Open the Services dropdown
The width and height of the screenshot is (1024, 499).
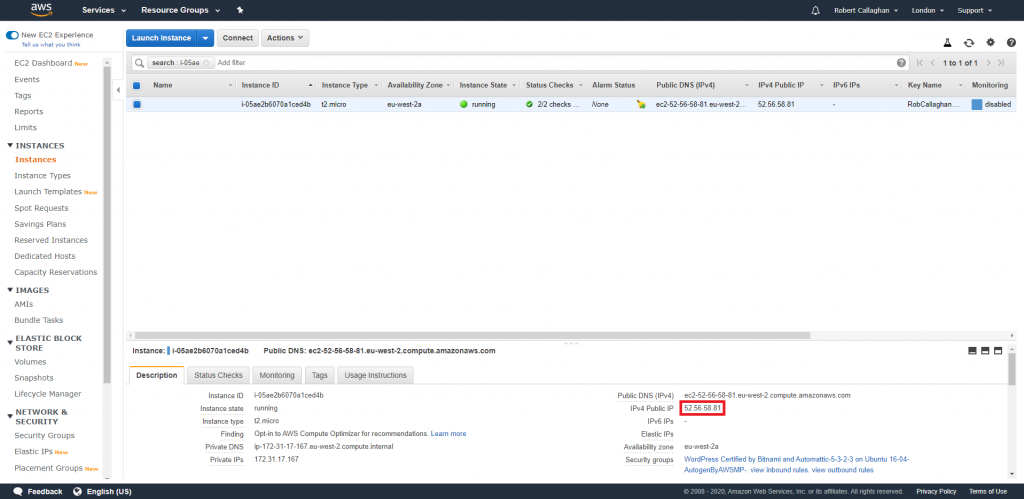104,10
